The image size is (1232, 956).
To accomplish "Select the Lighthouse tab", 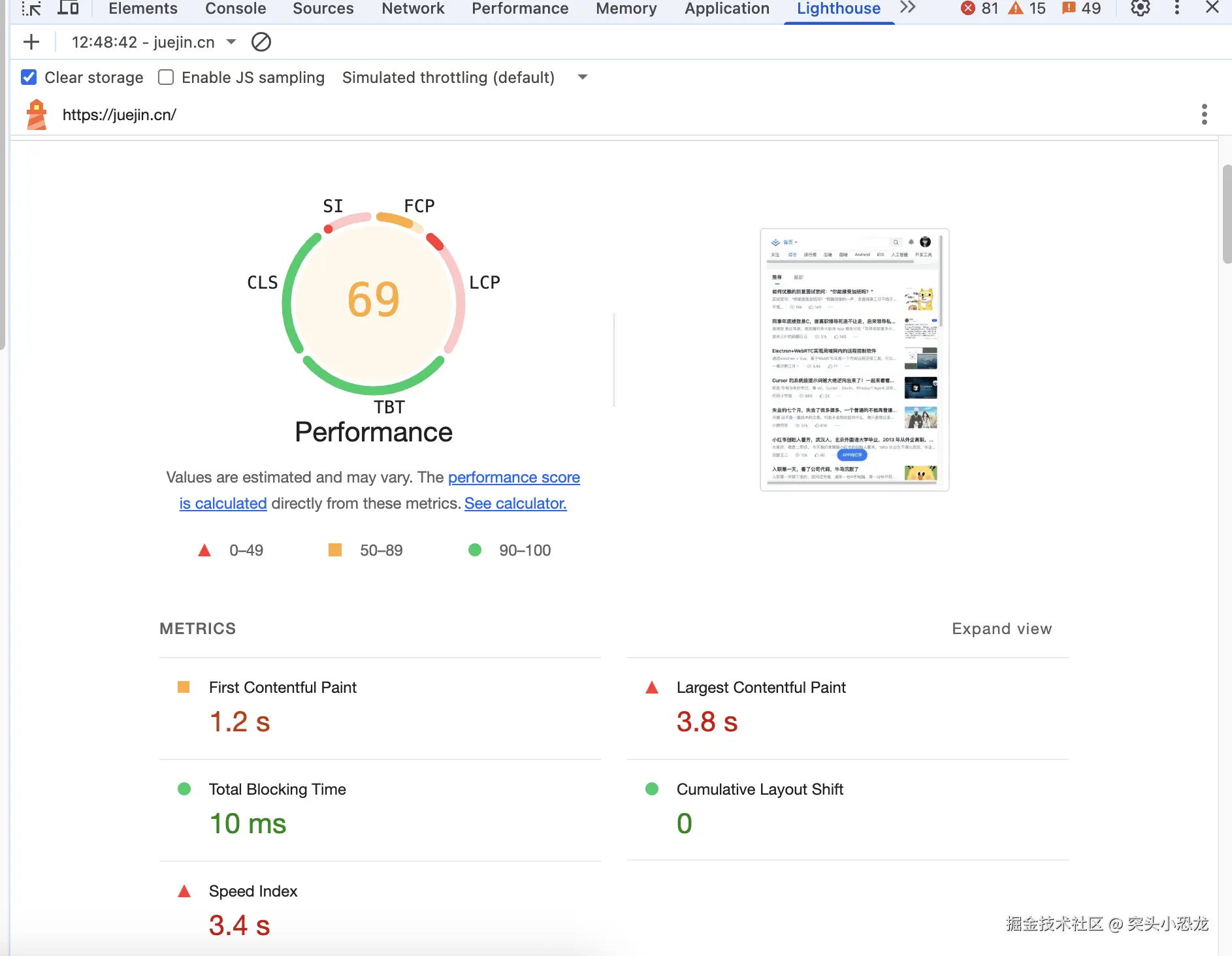I will [839, 8].
